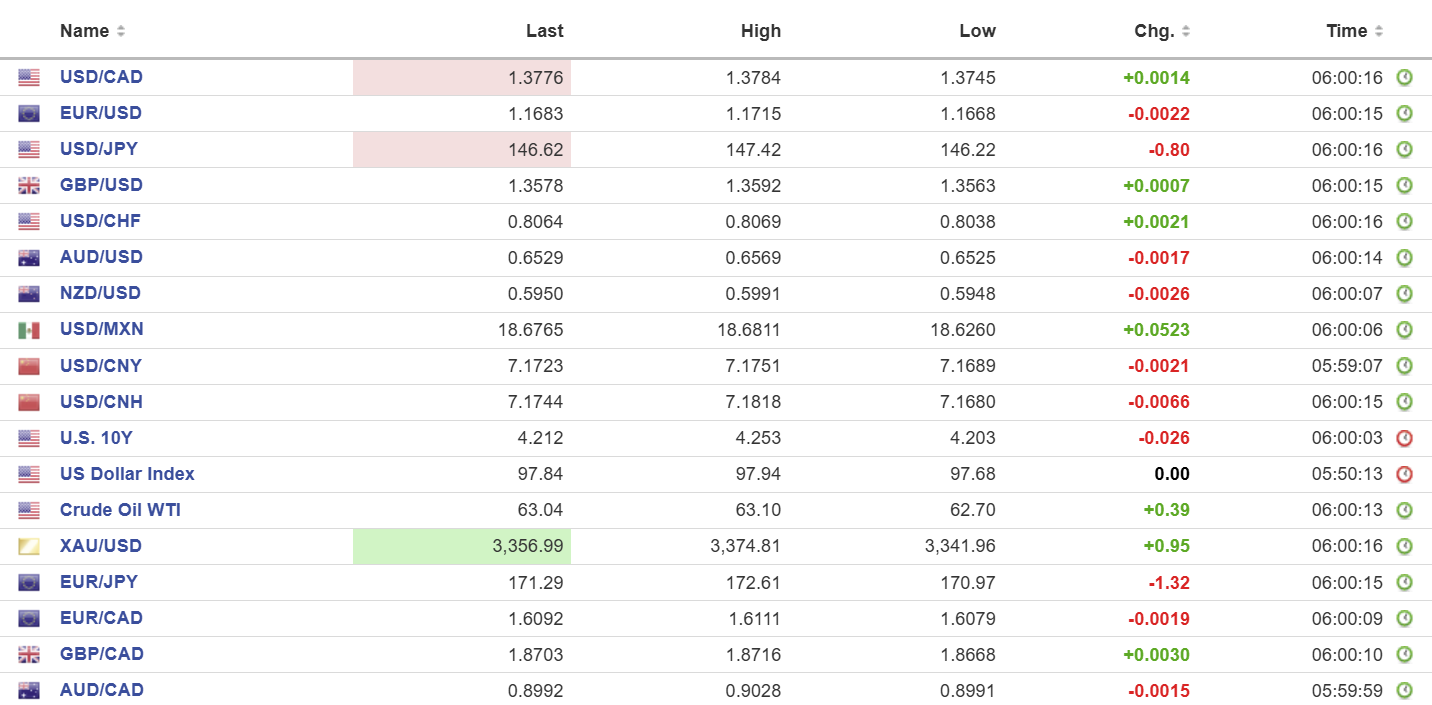Click the Mexico flag icon beside USD/MXN
This screenshot has width=1432, height=705.
(29, 330)
